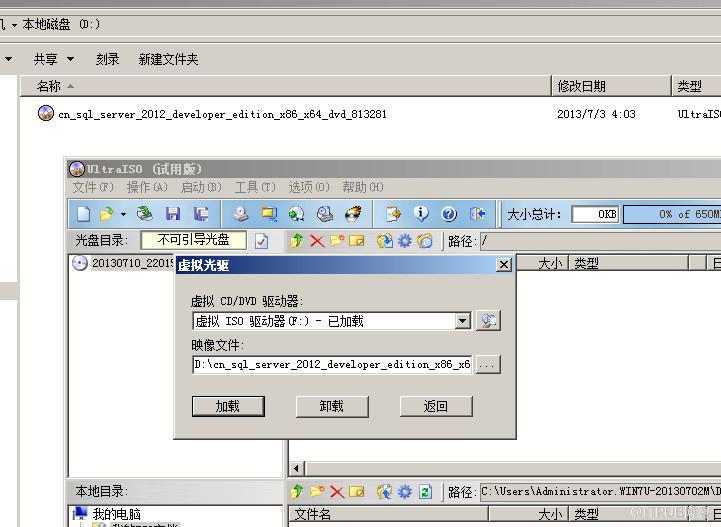Expand the arrow beside the Open icon
The height and width of the screenshot is (527, 721).
click(123, 214)
